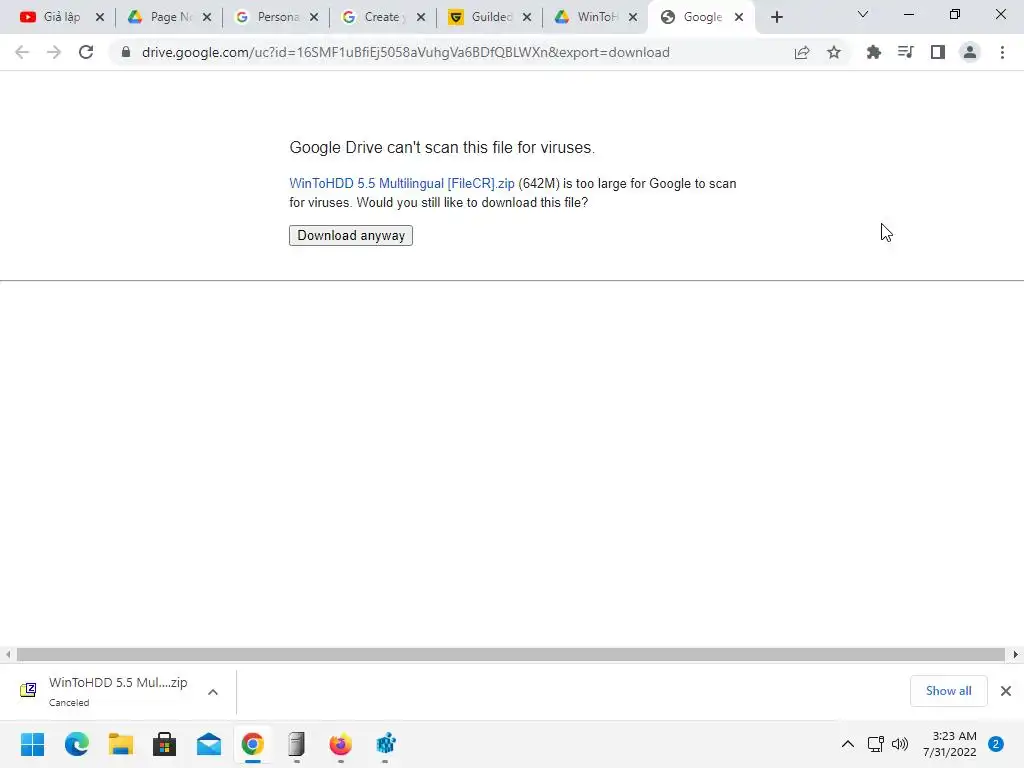Screen dimensions: 1024x768
Task: Show hidden system tray icons
Action: pos(848,744)
